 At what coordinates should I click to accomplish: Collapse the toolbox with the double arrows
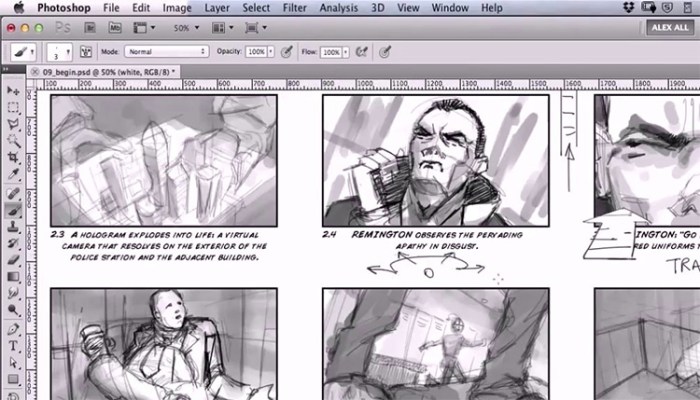click(x=6, y=70)
